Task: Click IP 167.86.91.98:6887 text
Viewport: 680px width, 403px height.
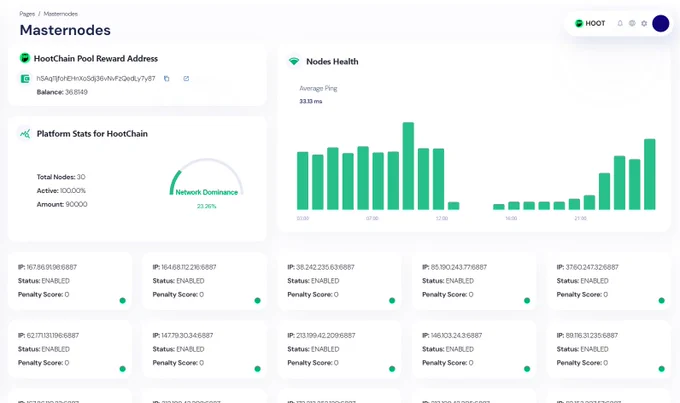Action: click(53, 267)
